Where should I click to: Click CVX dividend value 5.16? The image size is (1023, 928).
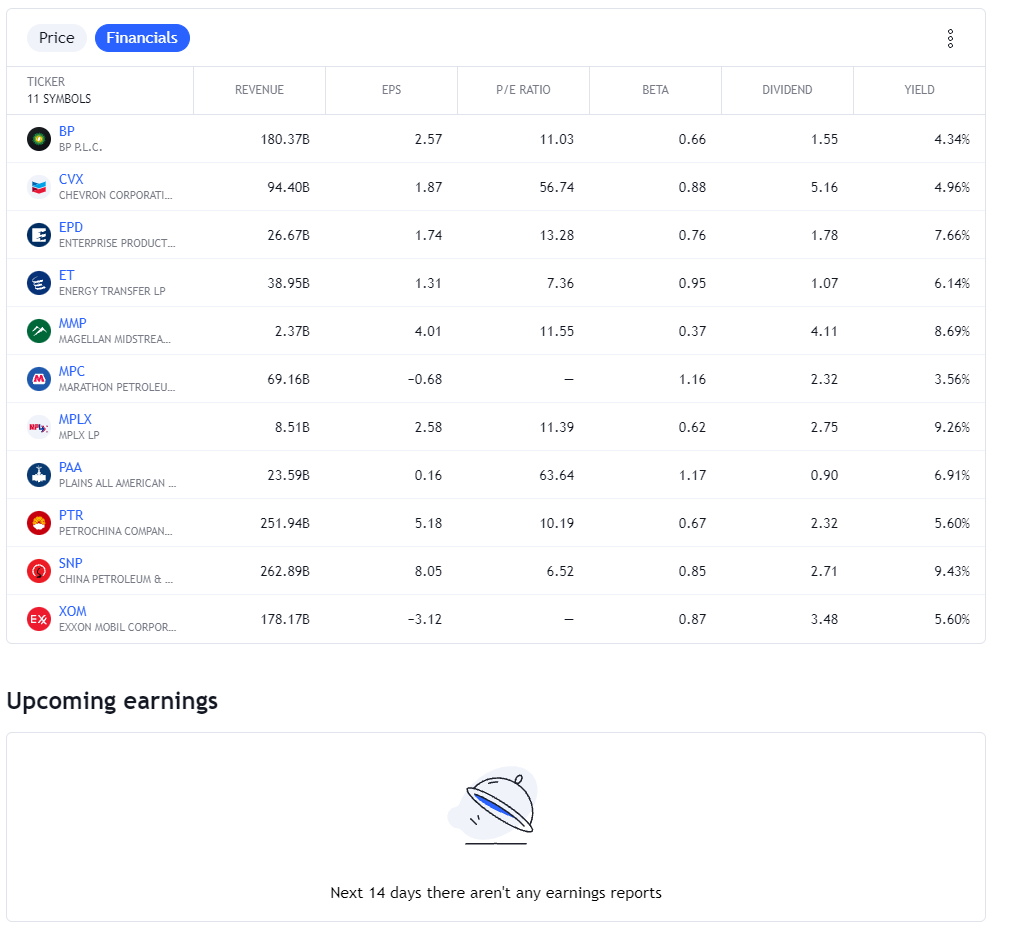click(x=824, y=187)
